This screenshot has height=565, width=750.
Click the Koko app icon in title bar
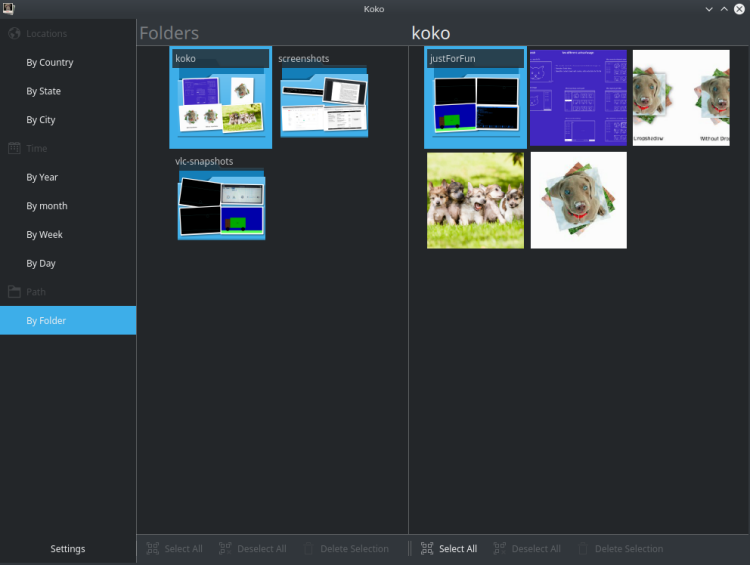[9, 9]
